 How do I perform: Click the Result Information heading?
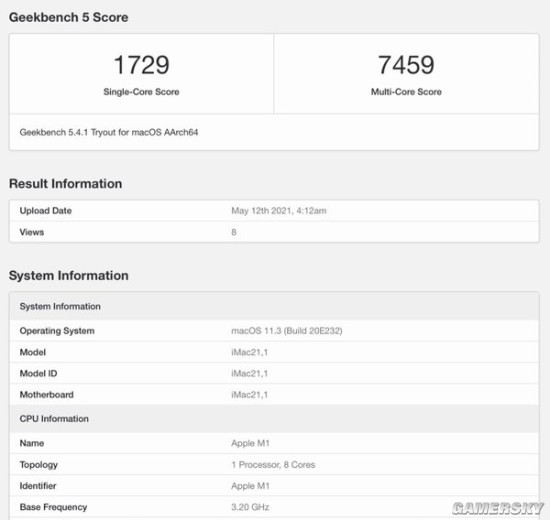pos(66,184)
